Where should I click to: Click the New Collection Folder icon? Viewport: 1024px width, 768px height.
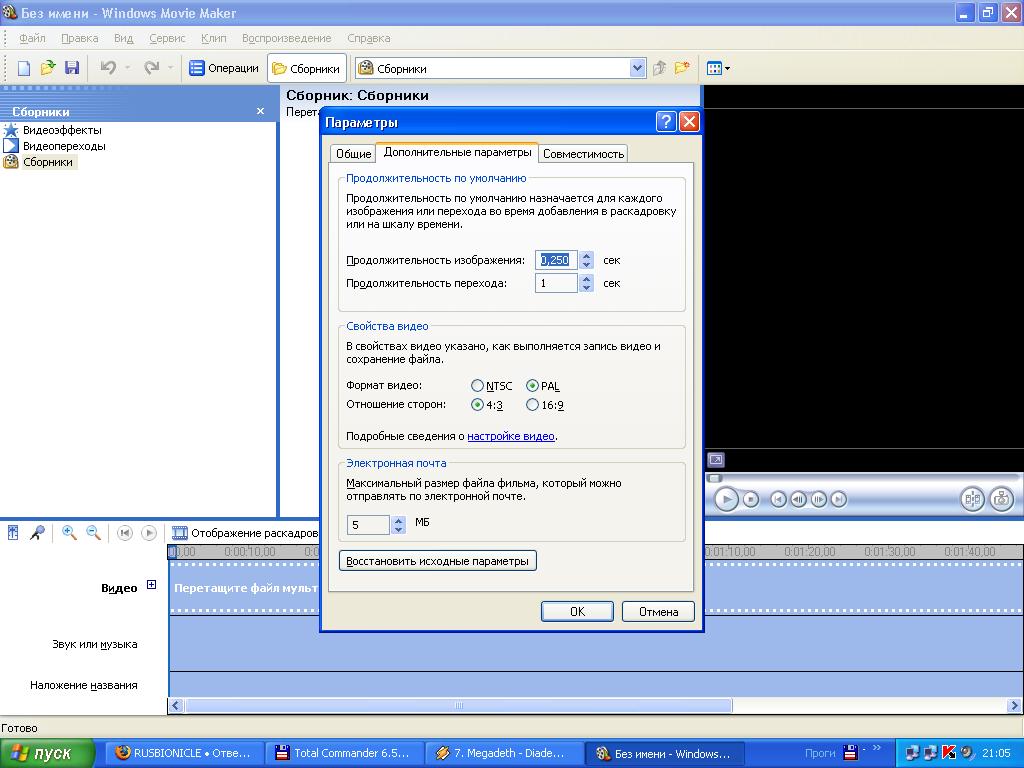tap(682, 68)
